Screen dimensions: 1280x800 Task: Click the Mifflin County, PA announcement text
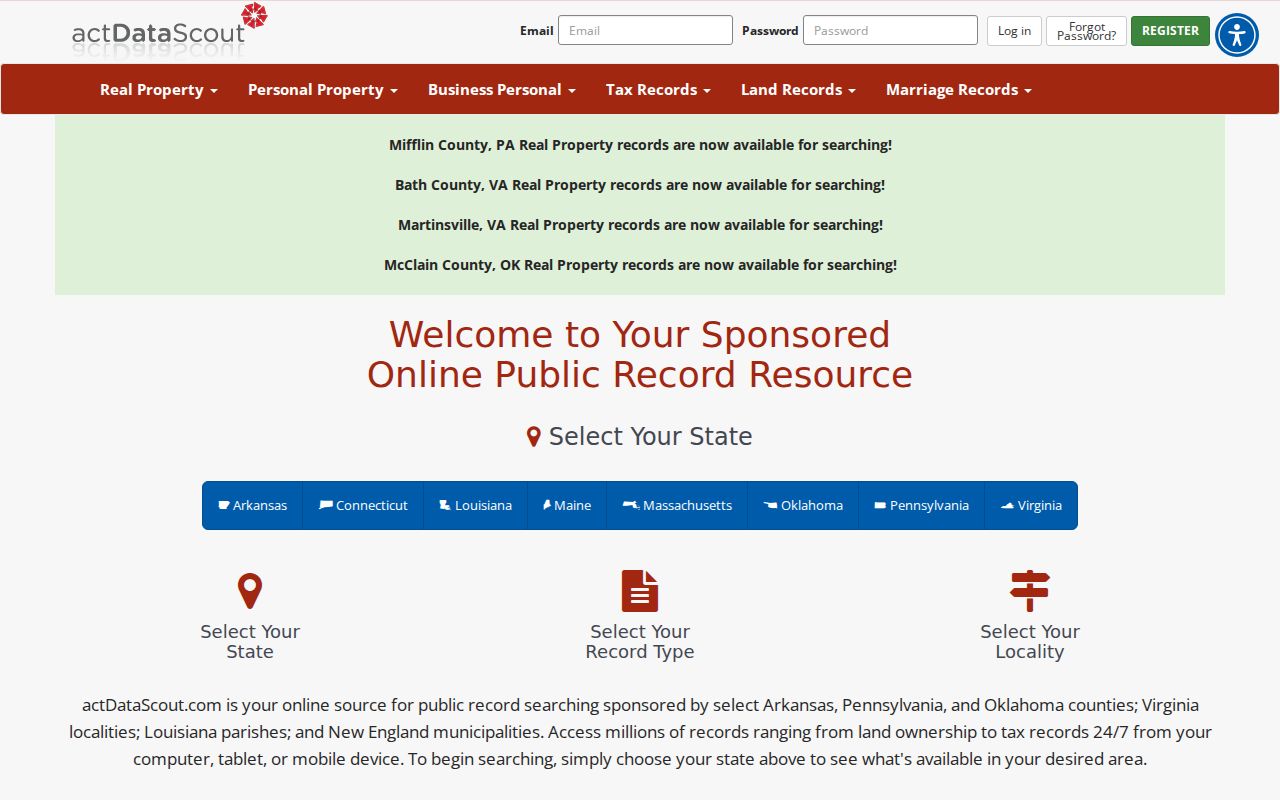[640, 145]
